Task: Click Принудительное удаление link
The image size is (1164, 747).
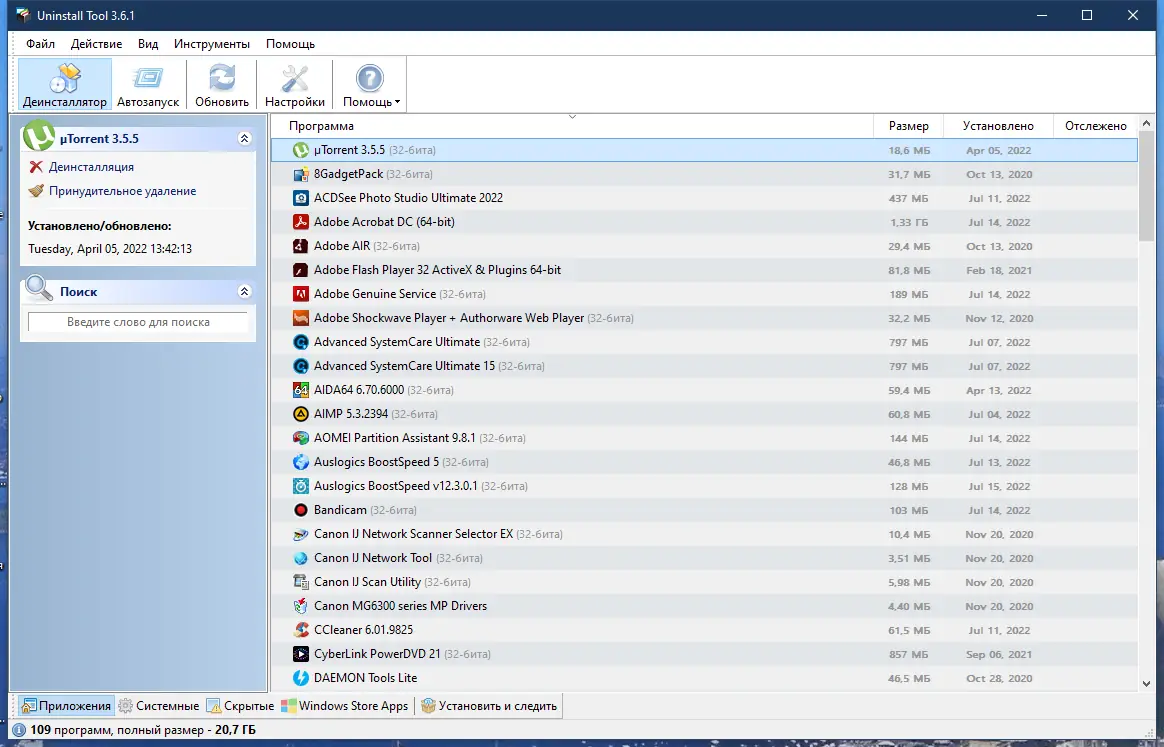Action: pyautogui.click(x=122, y=191)
